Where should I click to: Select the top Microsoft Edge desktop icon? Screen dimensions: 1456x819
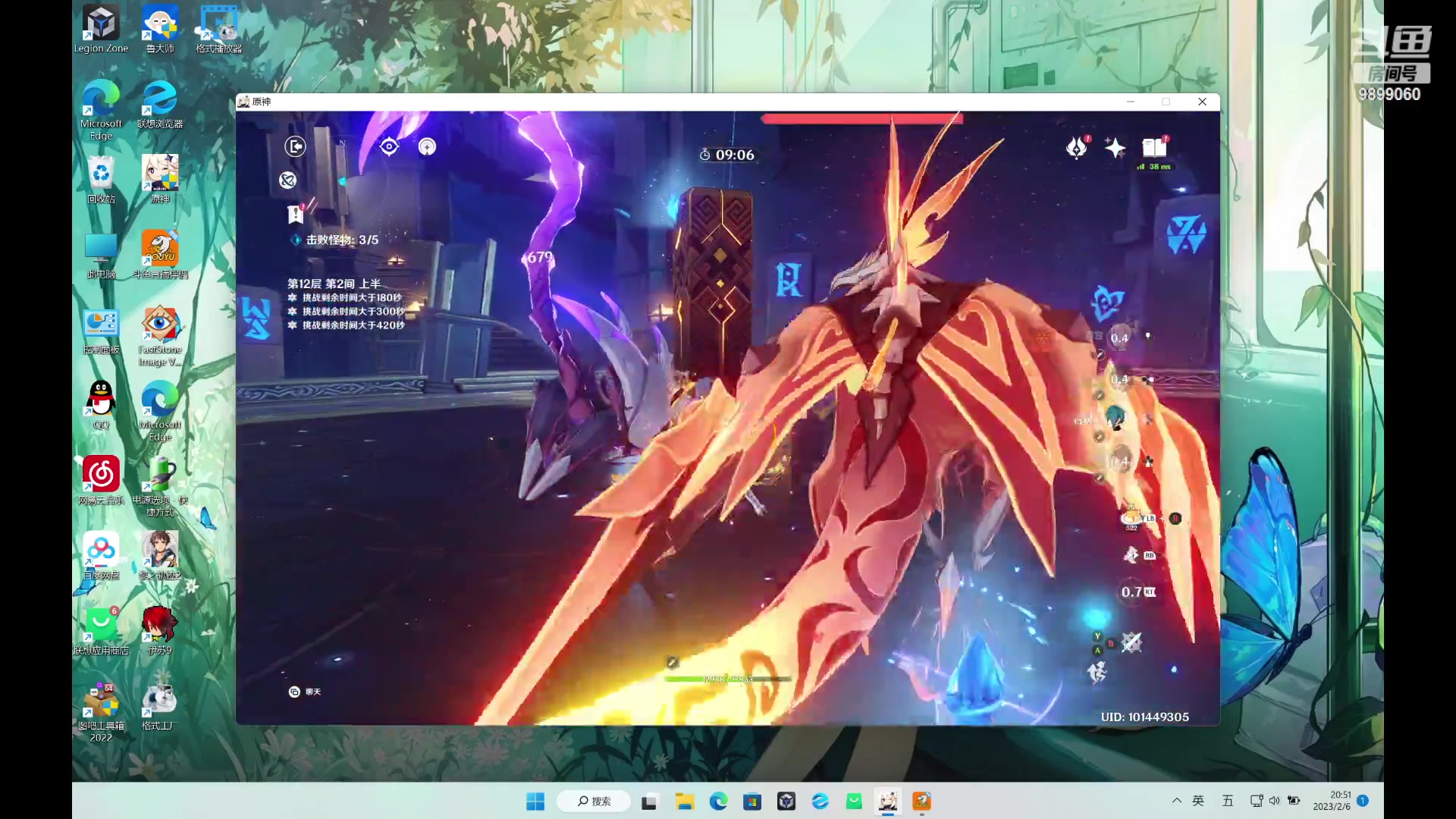(x=101, y=111)
